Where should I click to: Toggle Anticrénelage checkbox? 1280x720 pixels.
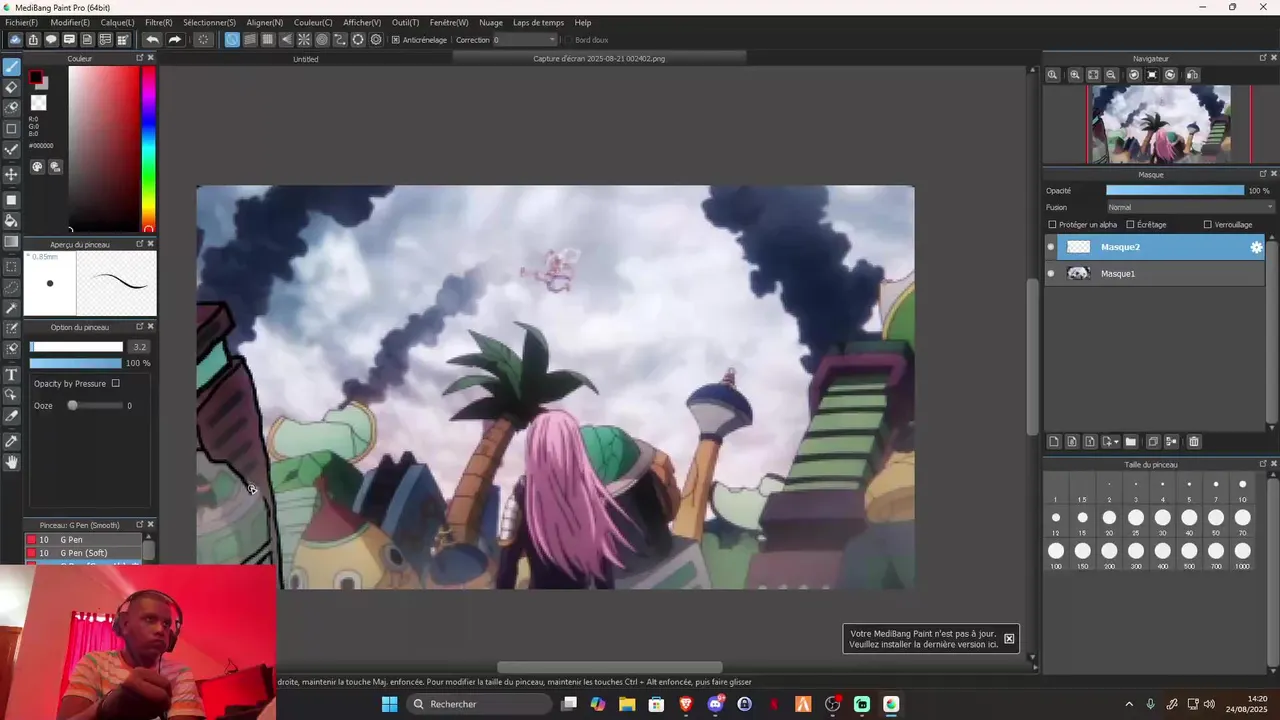pos(396,40)
